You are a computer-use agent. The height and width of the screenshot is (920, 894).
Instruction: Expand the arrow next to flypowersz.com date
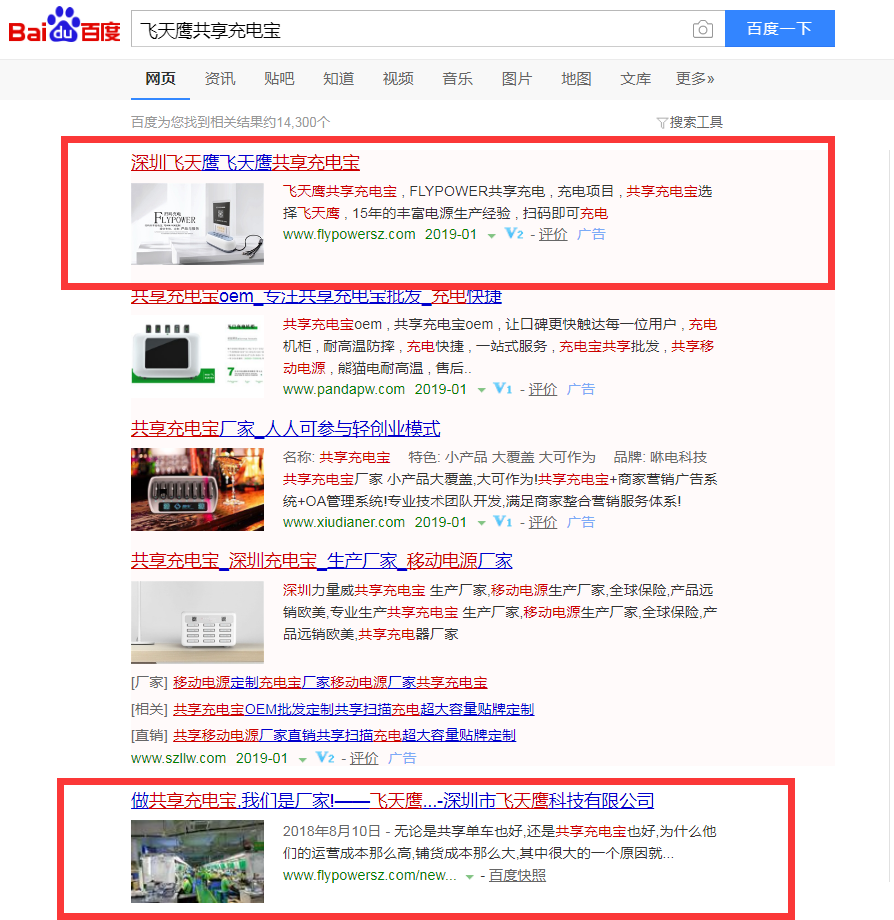coord(491,234)
